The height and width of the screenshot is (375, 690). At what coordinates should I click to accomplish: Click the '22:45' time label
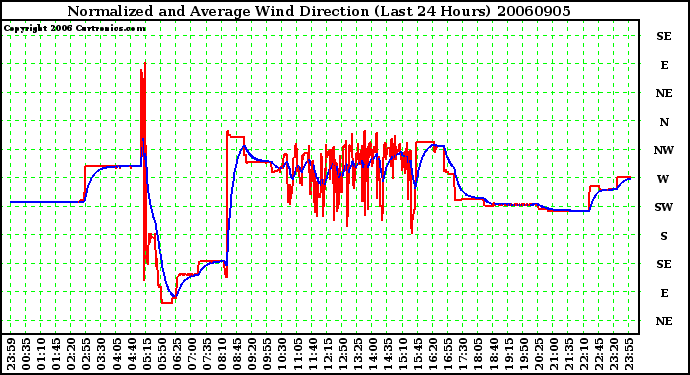point(599,354)
